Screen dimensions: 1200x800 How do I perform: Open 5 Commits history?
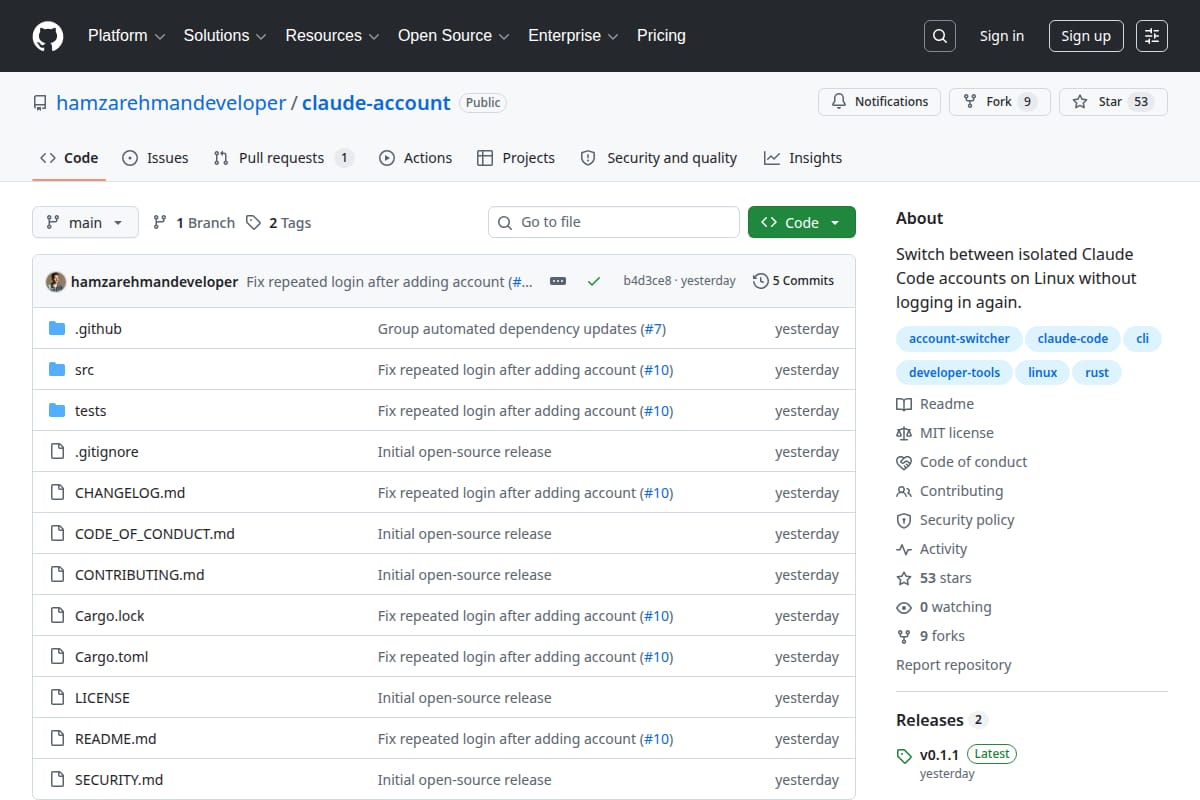click(x=793, y=281)
